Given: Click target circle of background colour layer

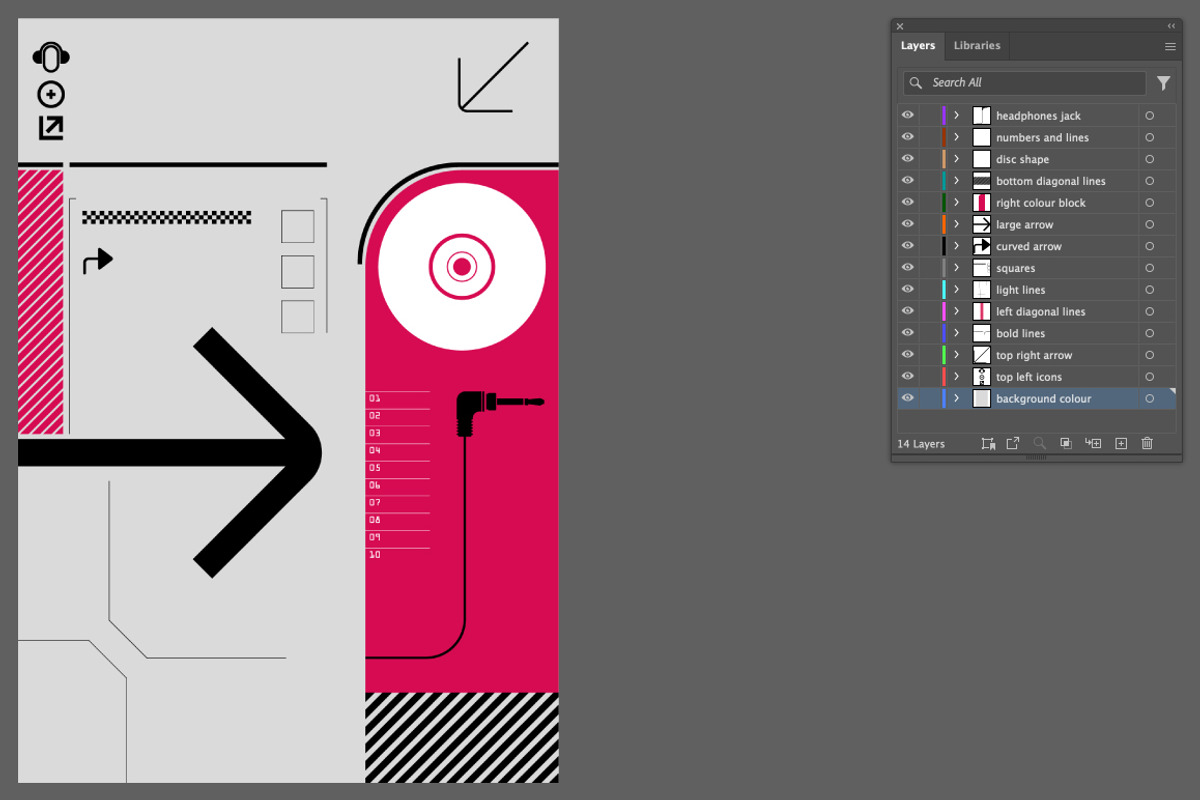Looking at the screenshot, I should [x=1150, y=399].
